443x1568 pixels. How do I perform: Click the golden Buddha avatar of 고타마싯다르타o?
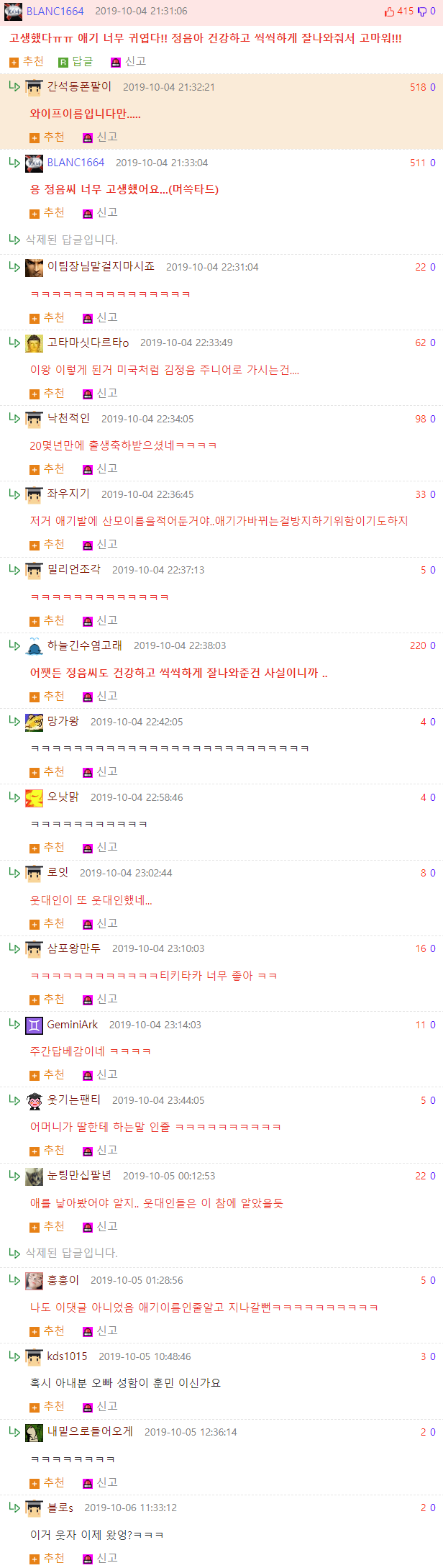(34, 343)
